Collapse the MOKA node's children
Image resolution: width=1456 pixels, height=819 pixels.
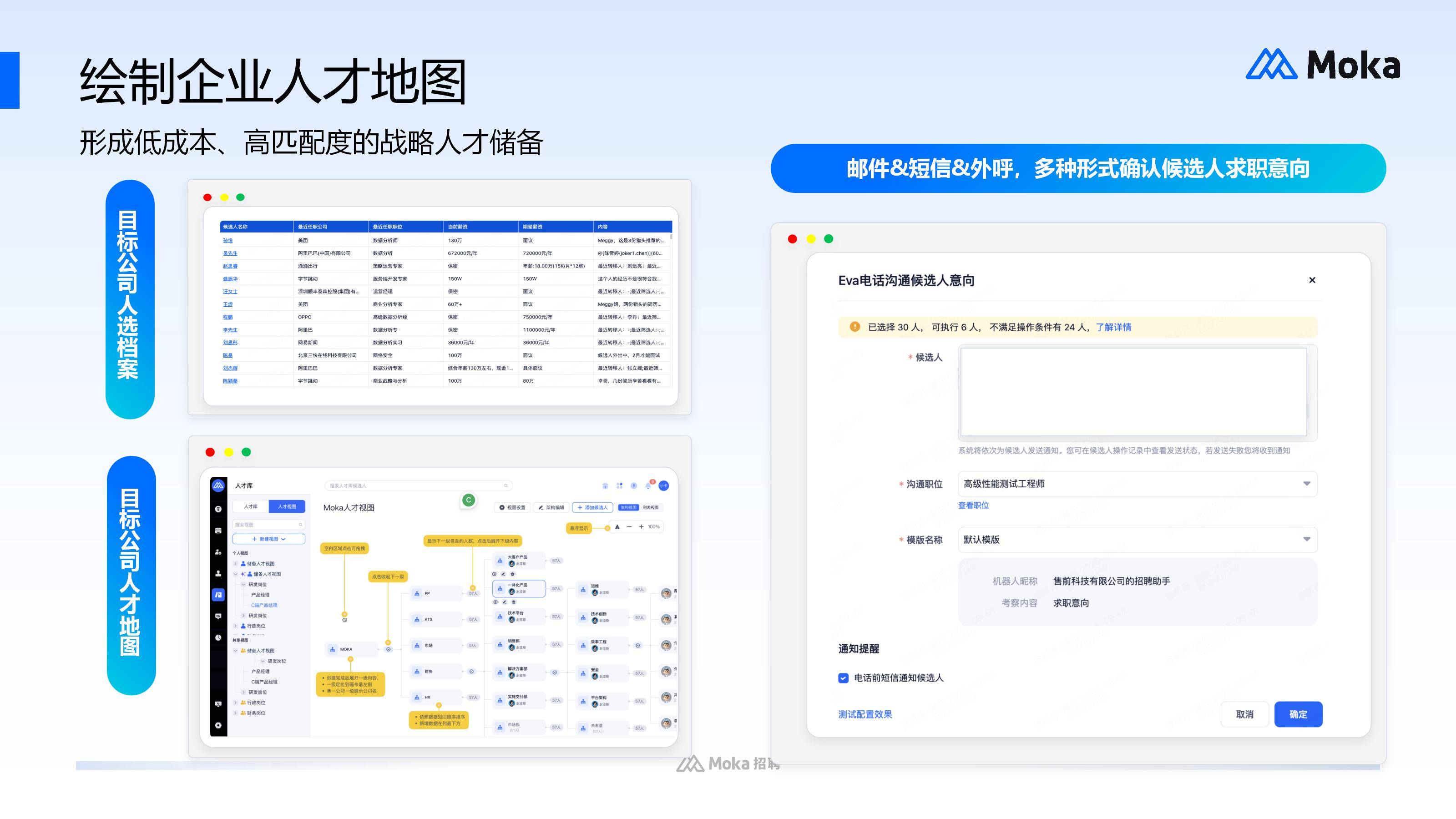click(x=388, y=649)
